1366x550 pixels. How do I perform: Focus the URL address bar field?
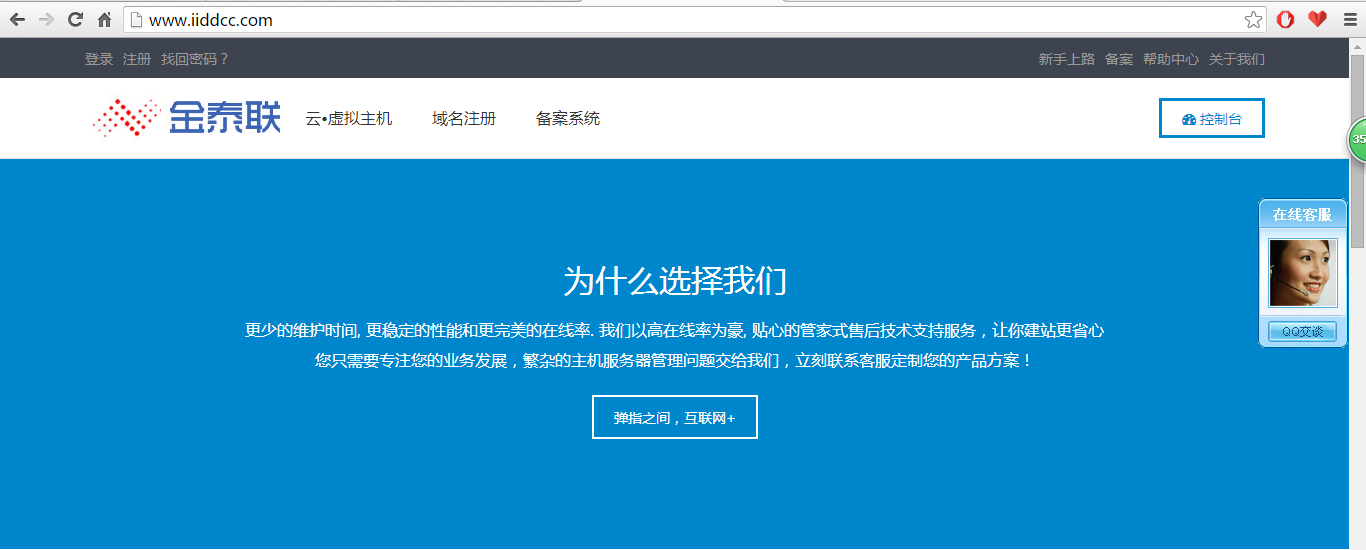tap(690, 20)
